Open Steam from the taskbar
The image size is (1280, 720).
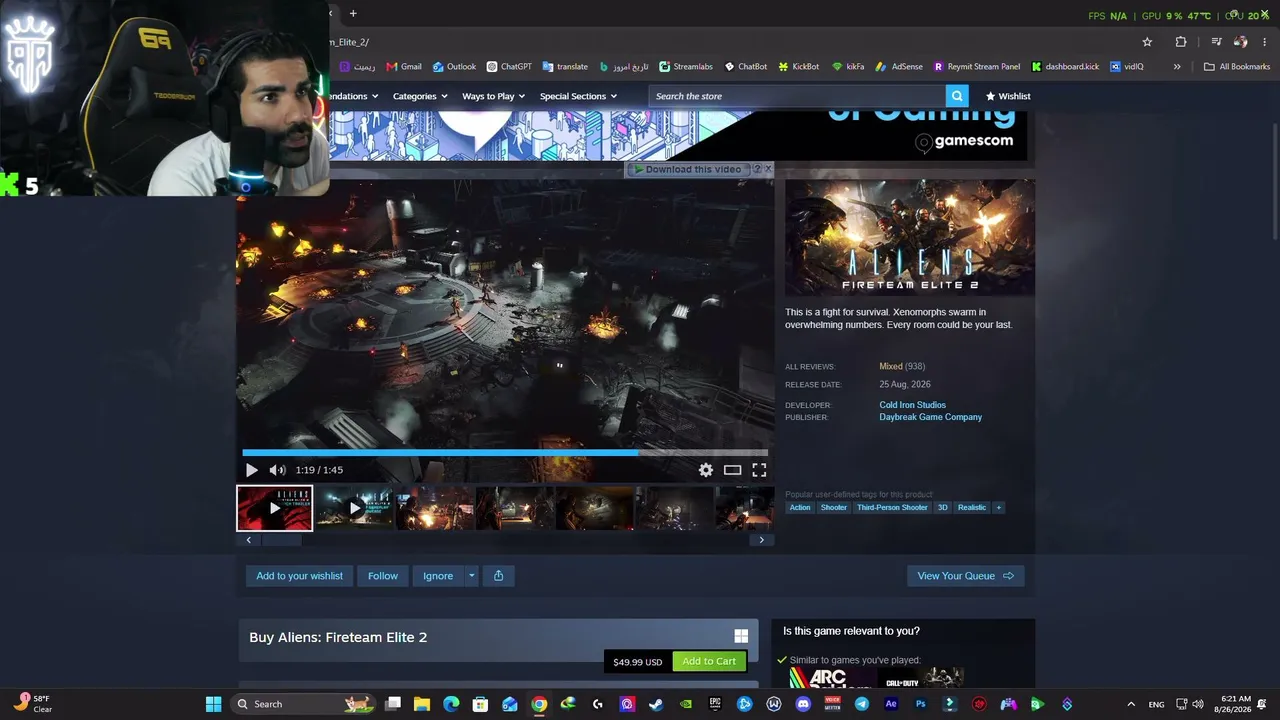click(656, 704)
